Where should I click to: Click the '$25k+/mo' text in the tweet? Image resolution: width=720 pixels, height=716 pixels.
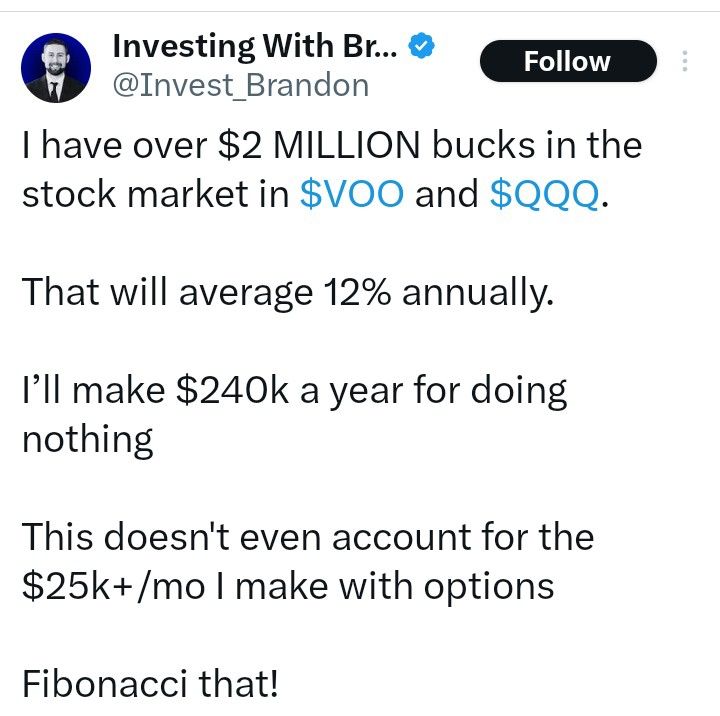[x=113, y=586]
